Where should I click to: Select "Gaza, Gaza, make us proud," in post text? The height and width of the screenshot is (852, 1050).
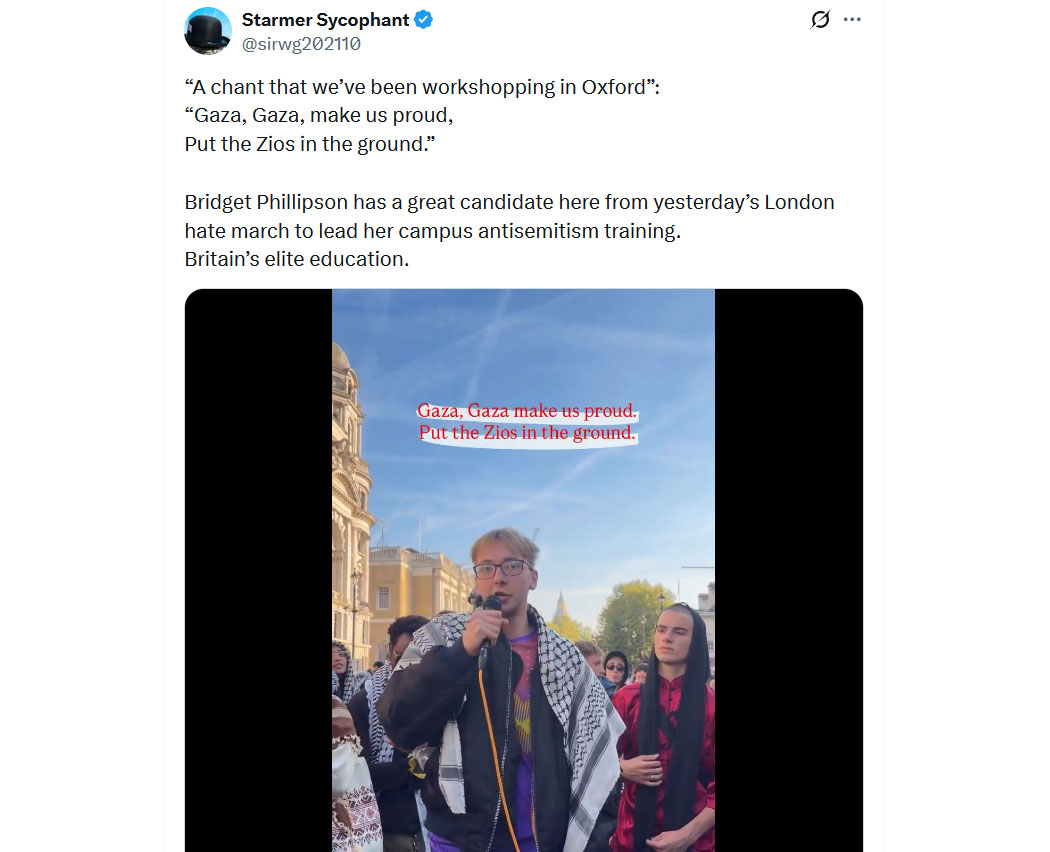click(319, 115)
